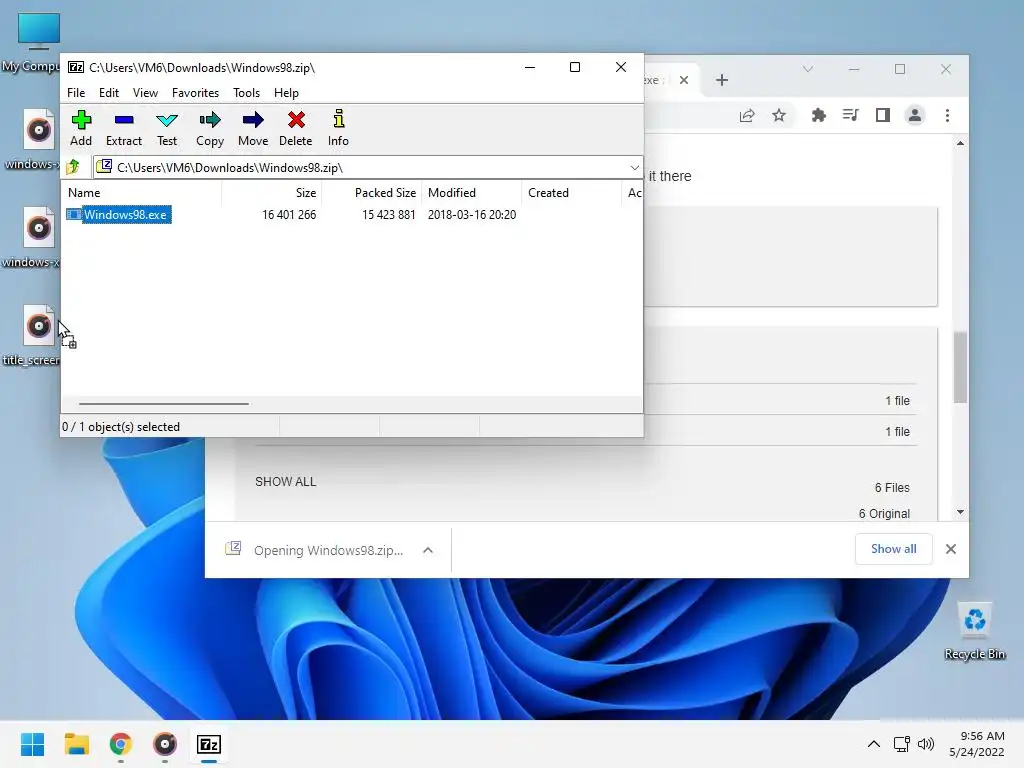Expand the Windows98.zip download options arrow
Image resolution: width=1024 pixels, height=768 pixels.
point(428,551)
